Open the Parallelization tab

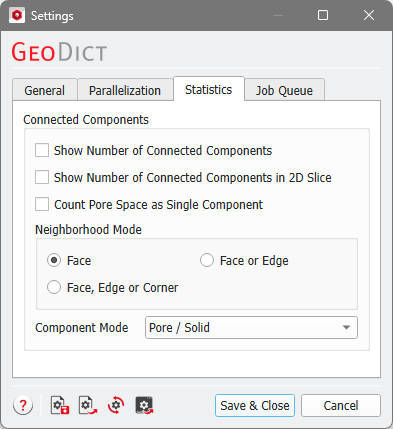click(125, 90)
